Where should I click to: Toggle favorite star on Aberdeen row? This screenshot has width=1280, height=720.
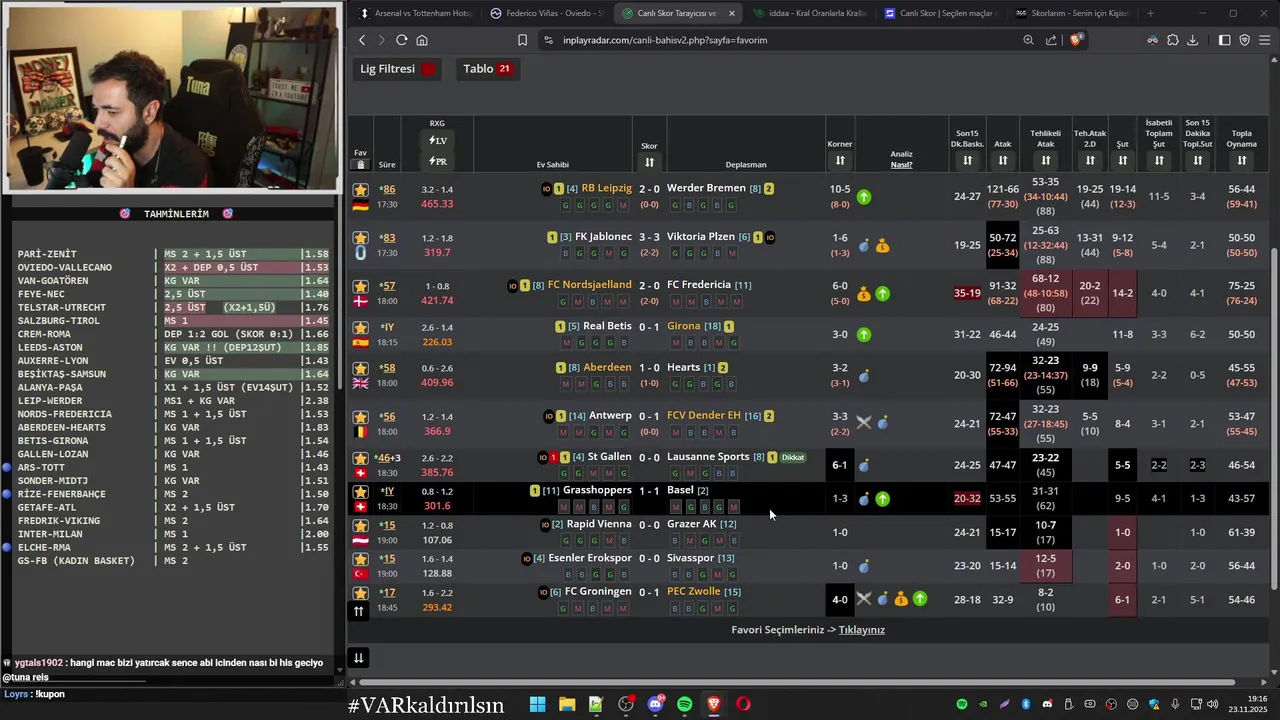pos(361,368)
